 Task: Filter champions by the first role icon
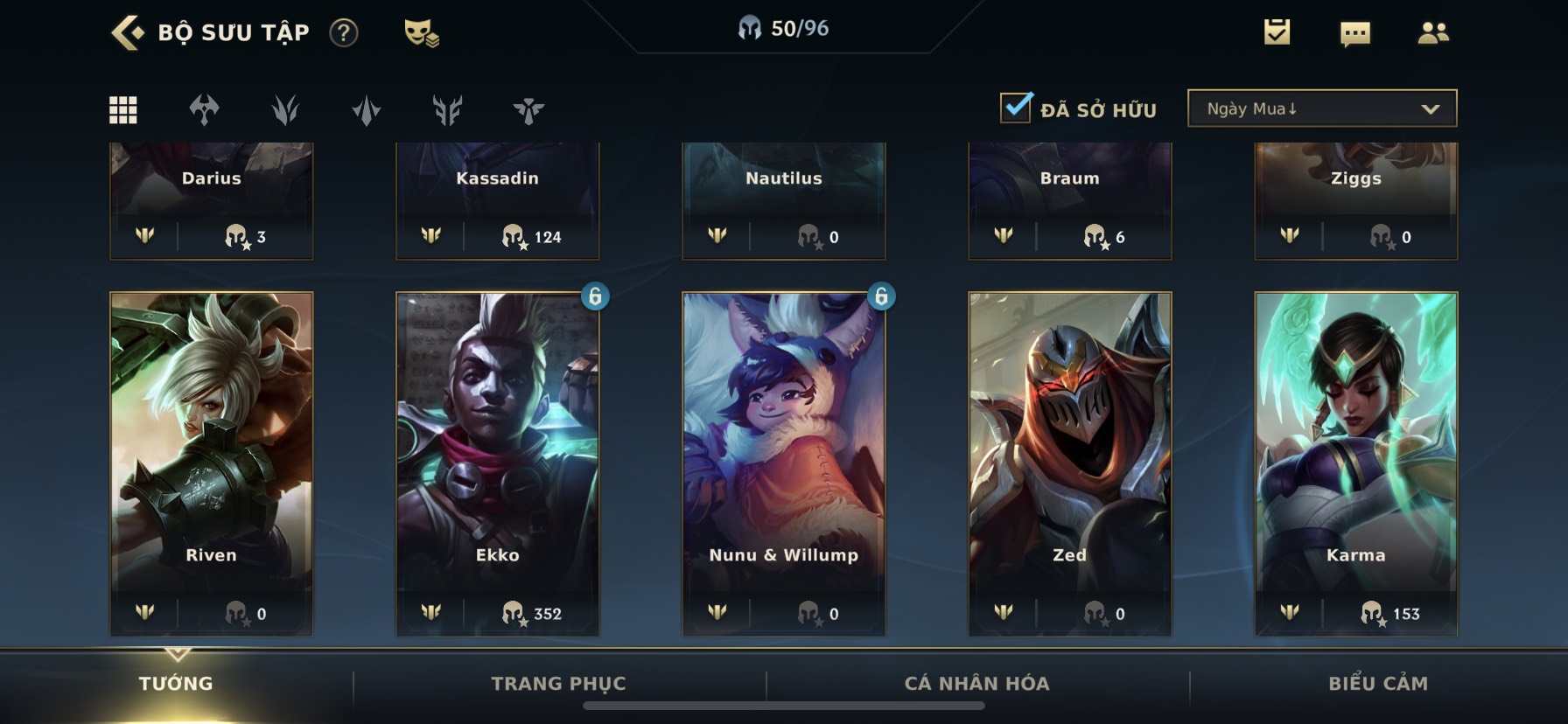[x=204, y=110]
